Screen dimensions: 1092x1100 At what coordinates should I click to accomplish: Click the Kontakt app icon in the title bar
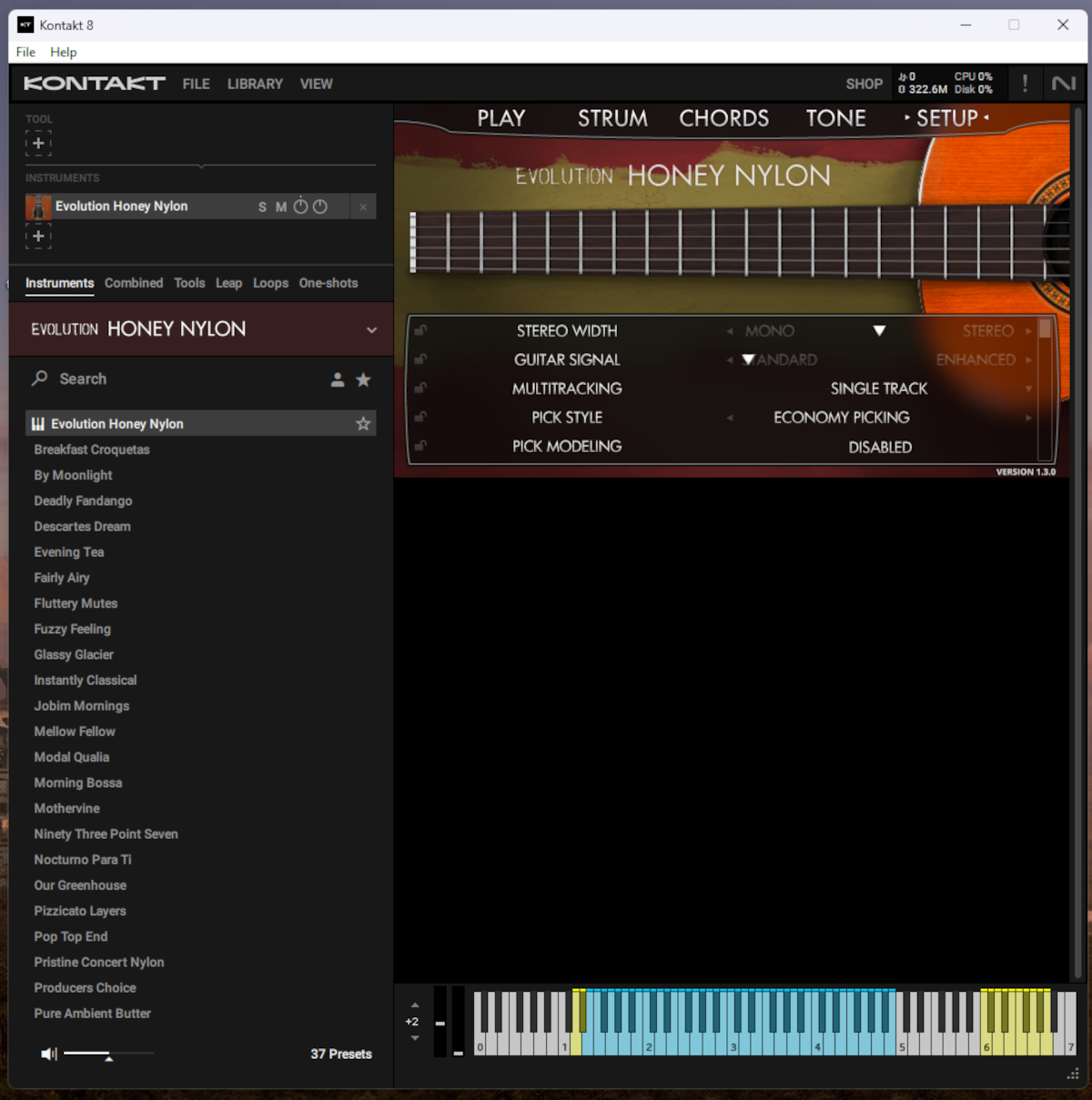[25, 25]
